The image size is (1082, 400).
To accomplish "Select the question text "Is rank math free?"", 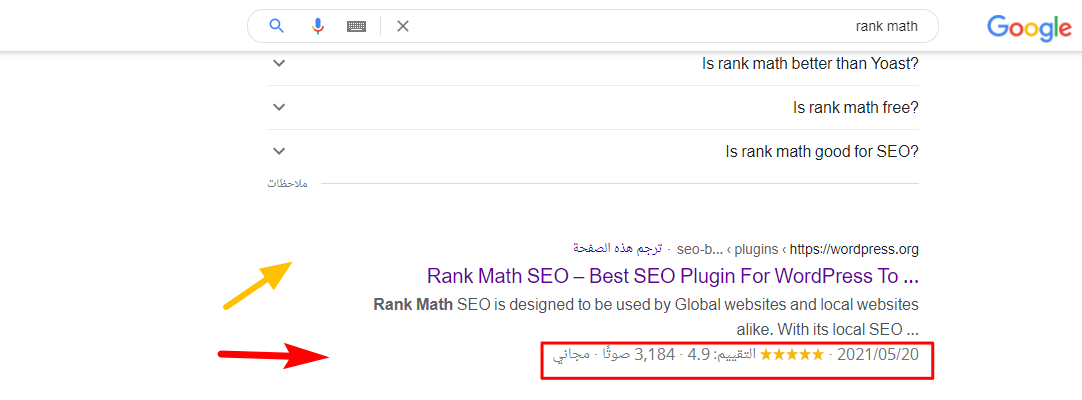I will [855, 108].
